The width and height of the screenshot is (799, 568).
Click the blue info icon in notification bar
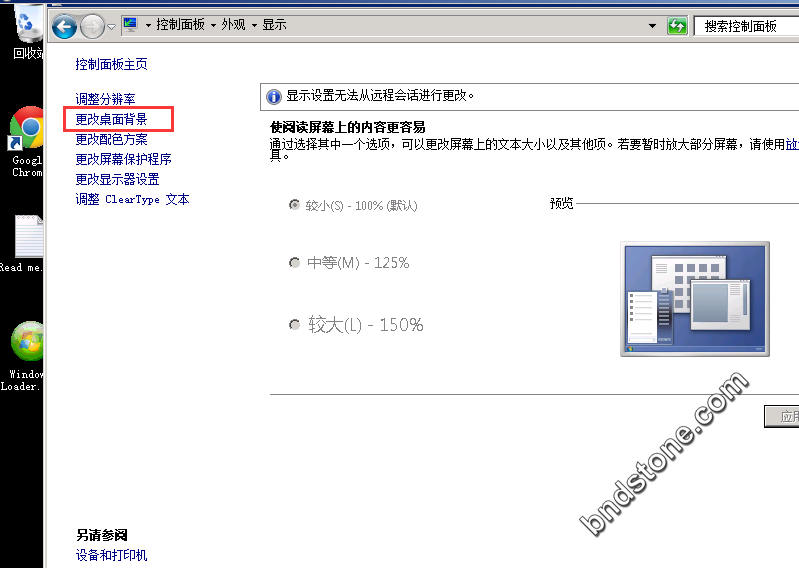coord(273,97)
